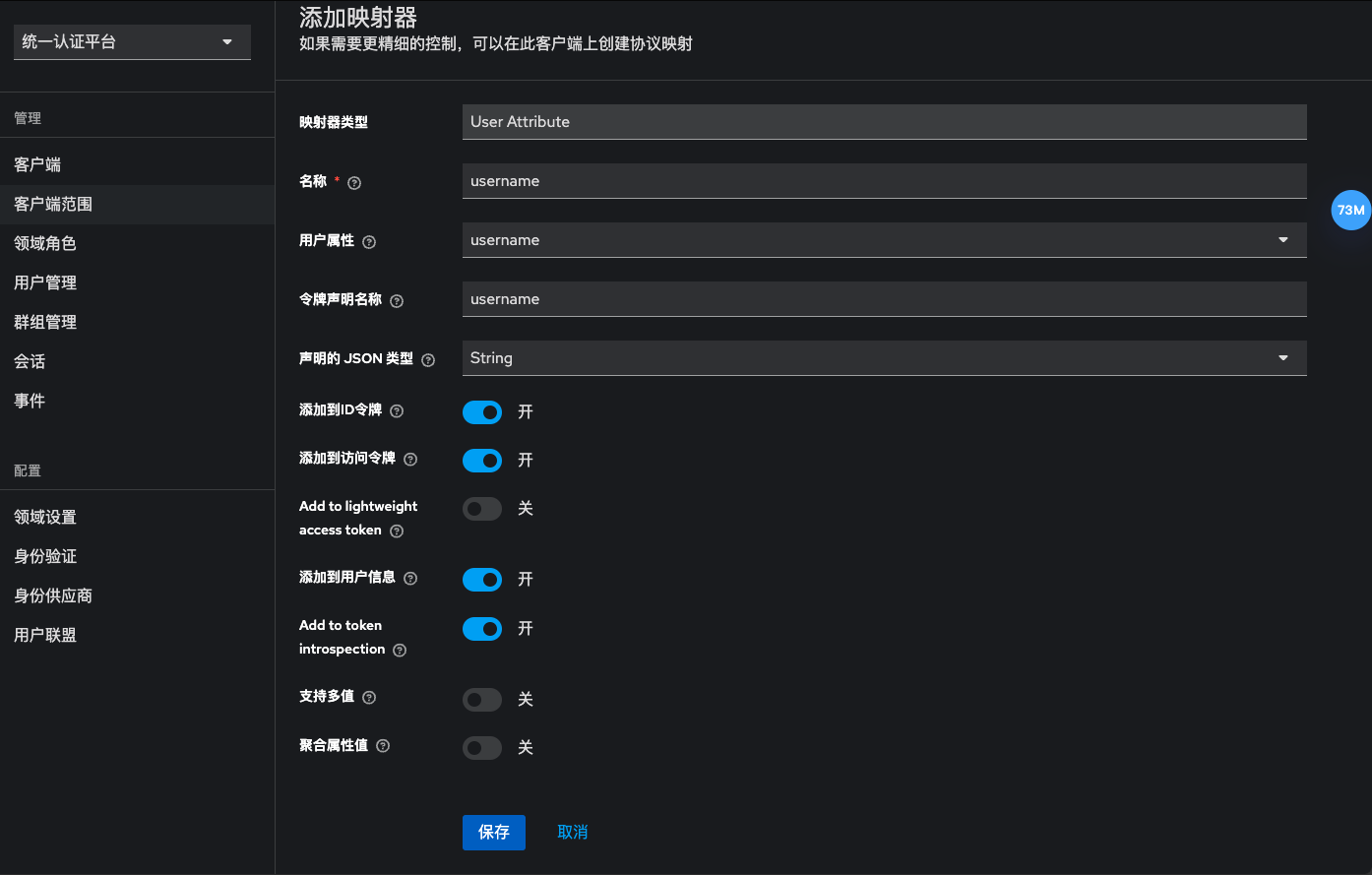Screen dimensions: 1372x875
Task: Click help icon beside 声明的 JSON 类型
Action: click(x=428, y=360)
